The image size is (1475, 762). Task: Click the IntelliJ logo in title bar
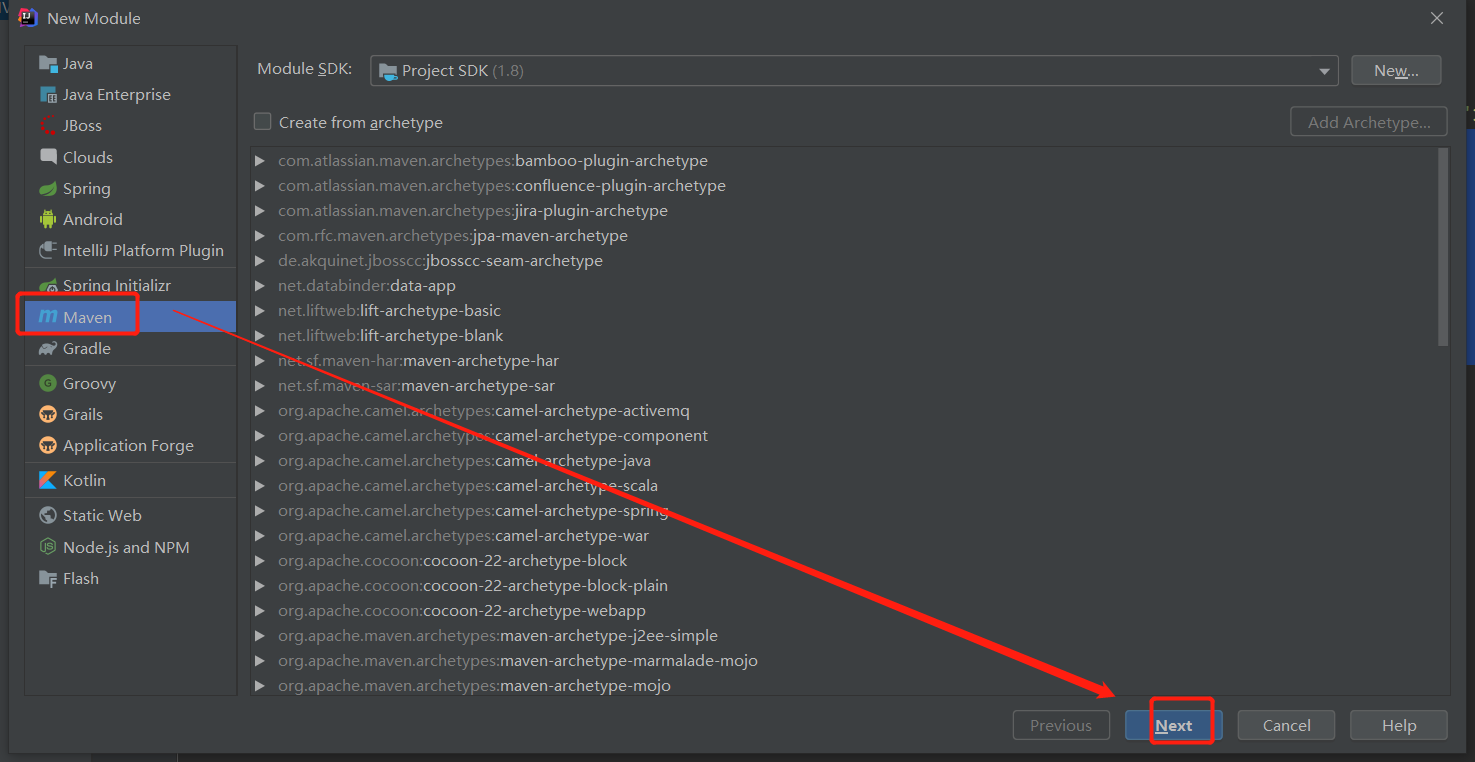(x=28, y=18)
